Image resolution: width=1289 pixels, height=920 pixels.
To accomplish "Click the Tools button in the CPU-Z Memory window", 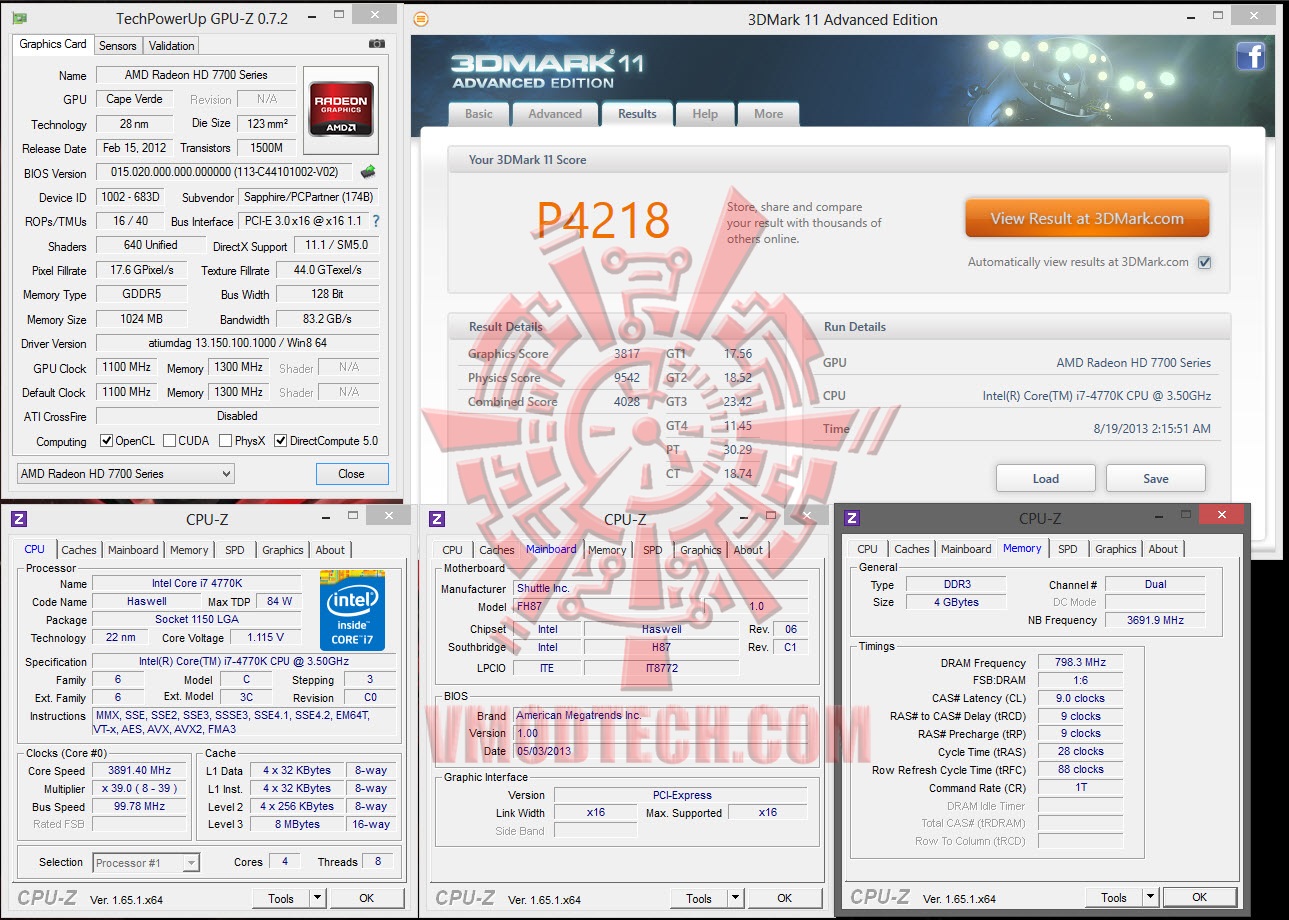I will click(x=1114, y=897).
